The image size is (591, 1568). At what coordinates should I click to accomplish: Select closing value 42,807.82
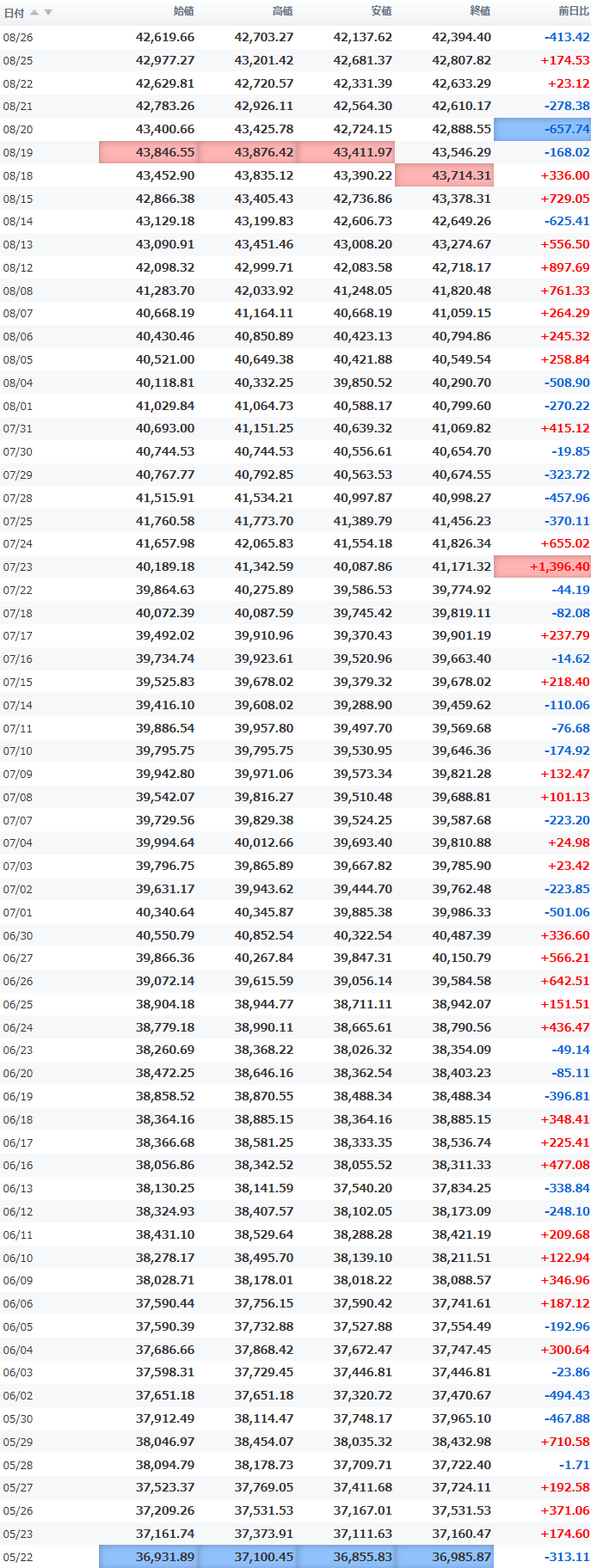[x=462, y=61]
